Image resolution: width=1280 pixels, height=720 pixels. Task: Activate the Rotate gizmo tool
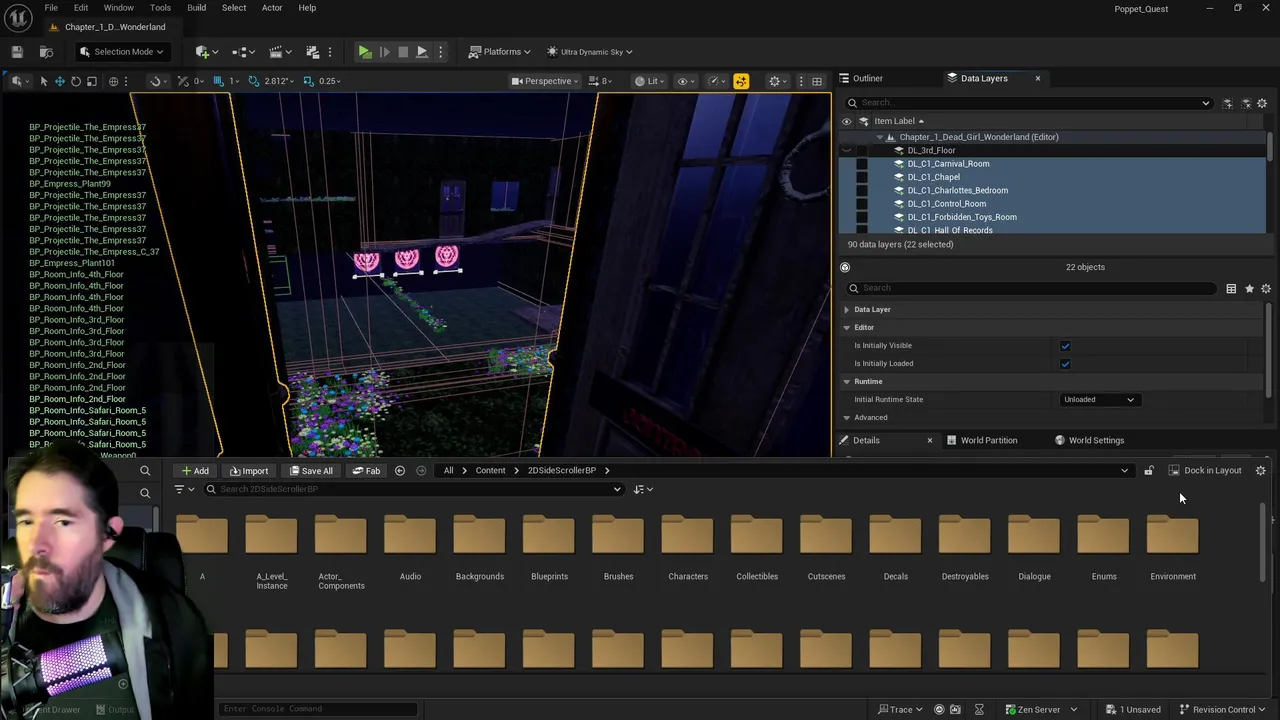75,81
